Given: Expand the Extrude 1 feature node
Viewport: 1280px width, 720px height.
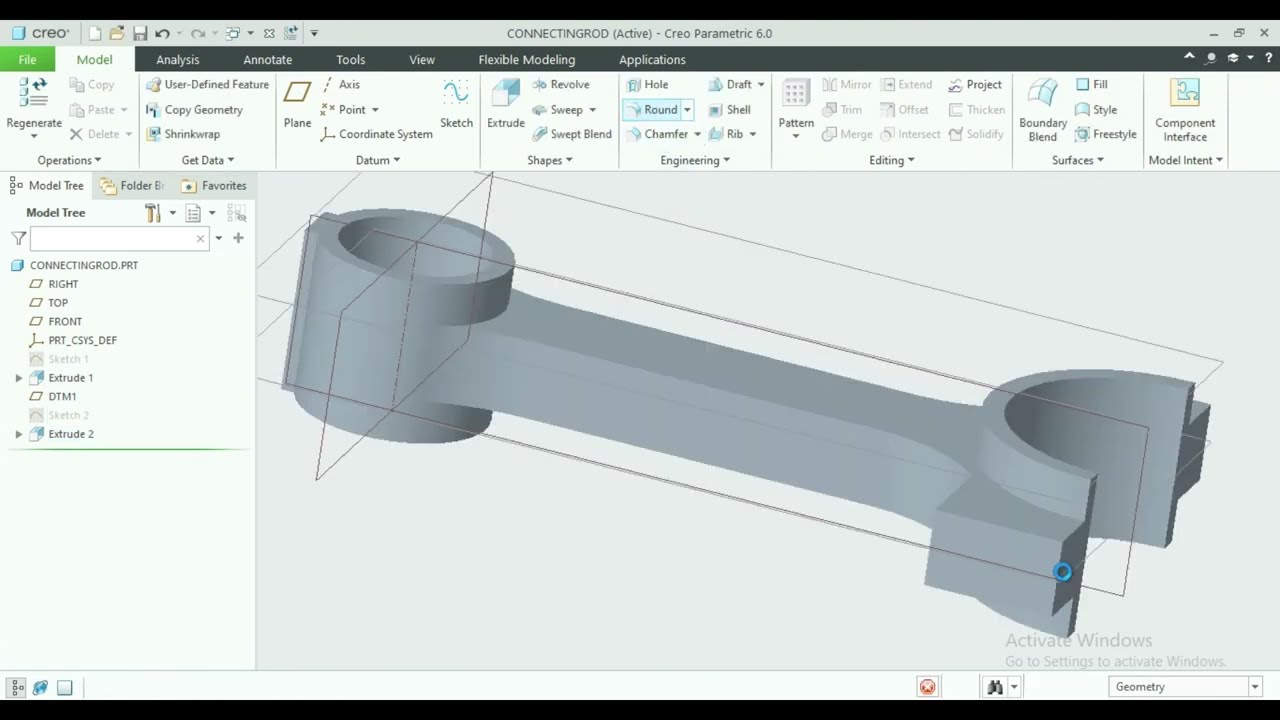Looking at the screenshot, I should click(x=18, y=378).
